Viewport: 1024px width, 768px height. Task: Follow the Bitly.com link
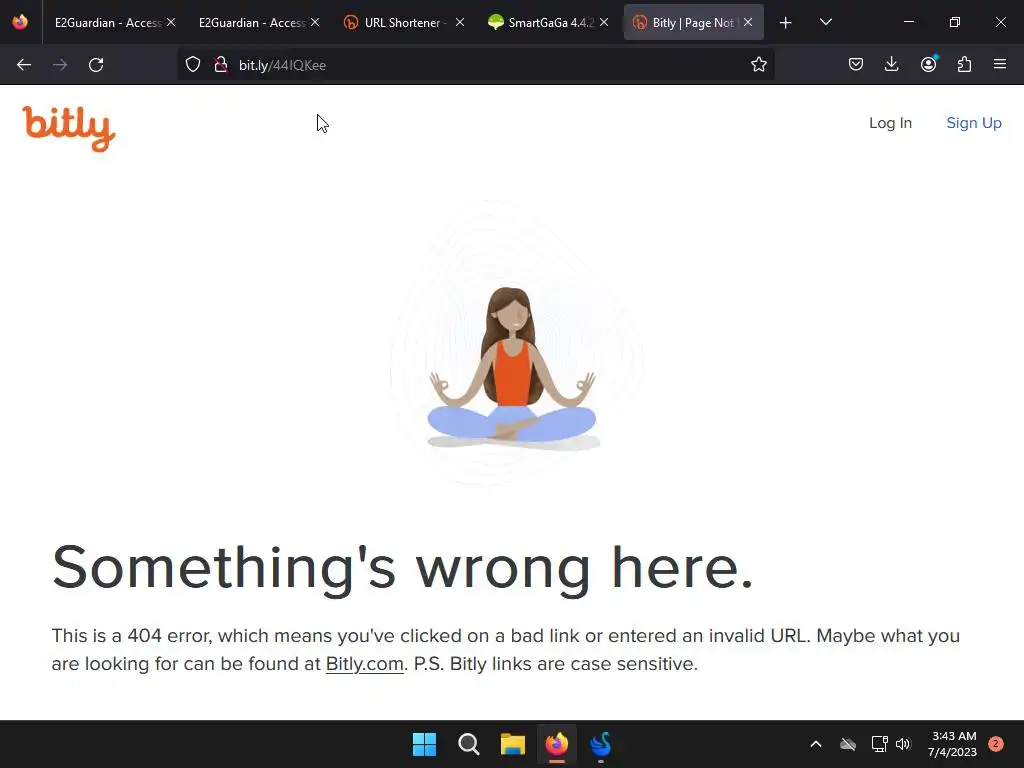point(364,664)
